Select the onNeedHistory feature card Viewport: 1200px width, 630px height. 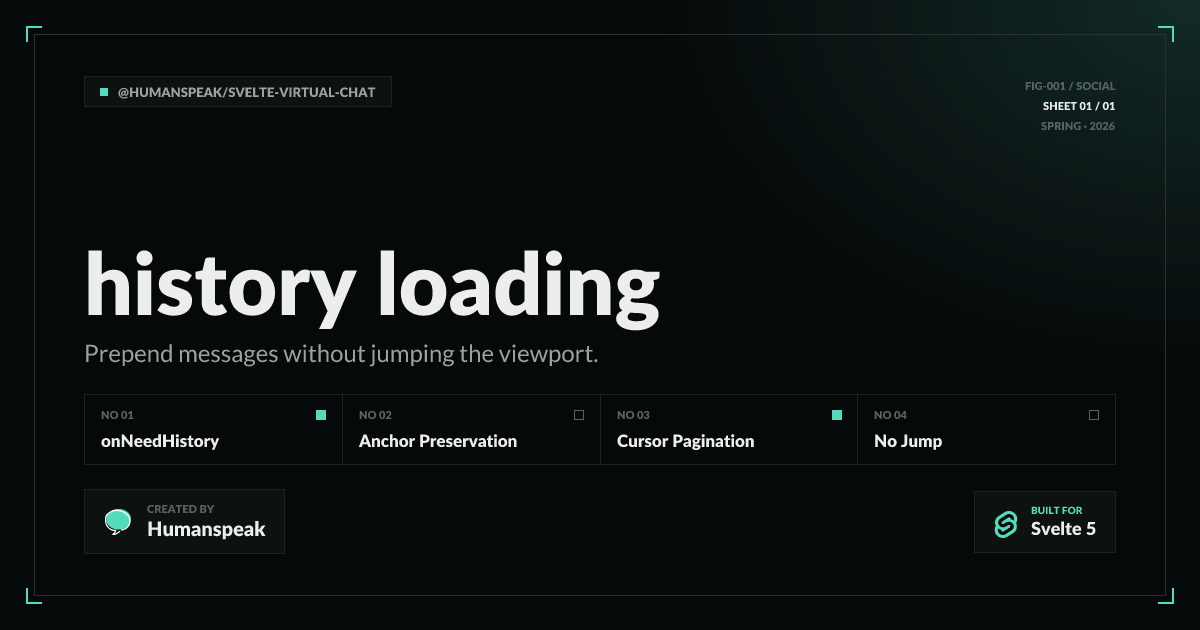(213, 429)
